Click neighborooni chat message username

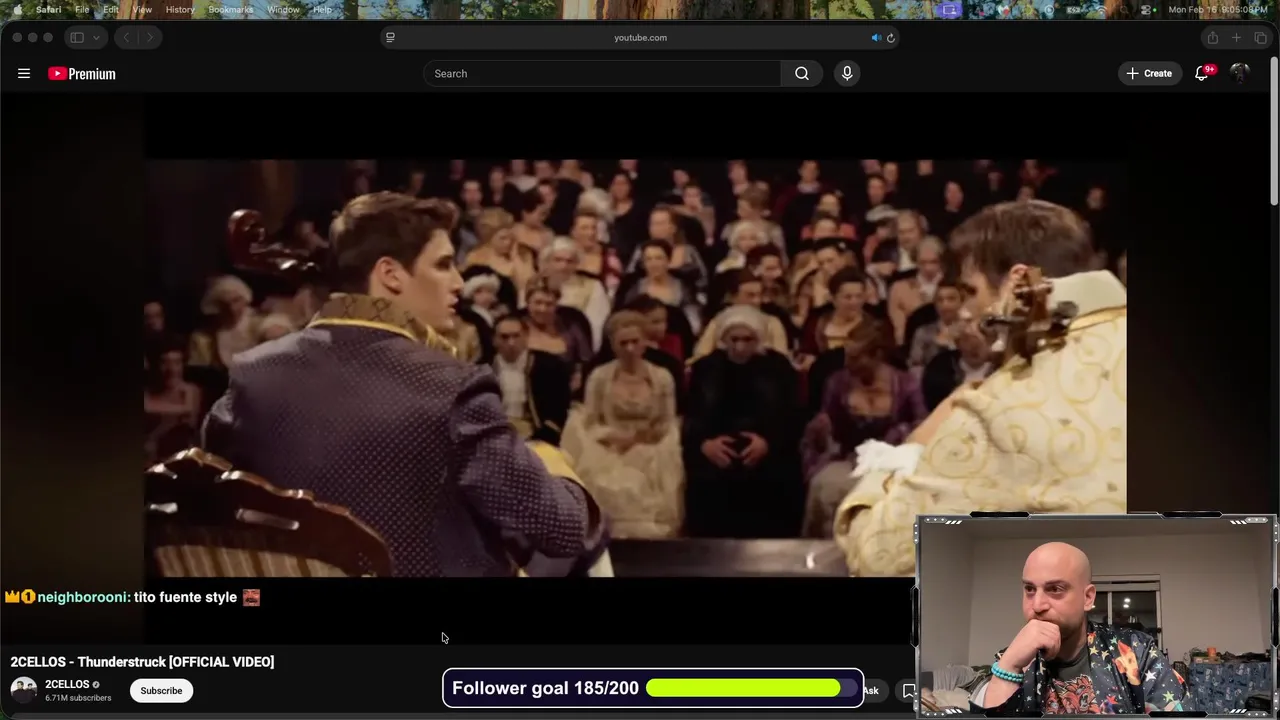point(82,597)
